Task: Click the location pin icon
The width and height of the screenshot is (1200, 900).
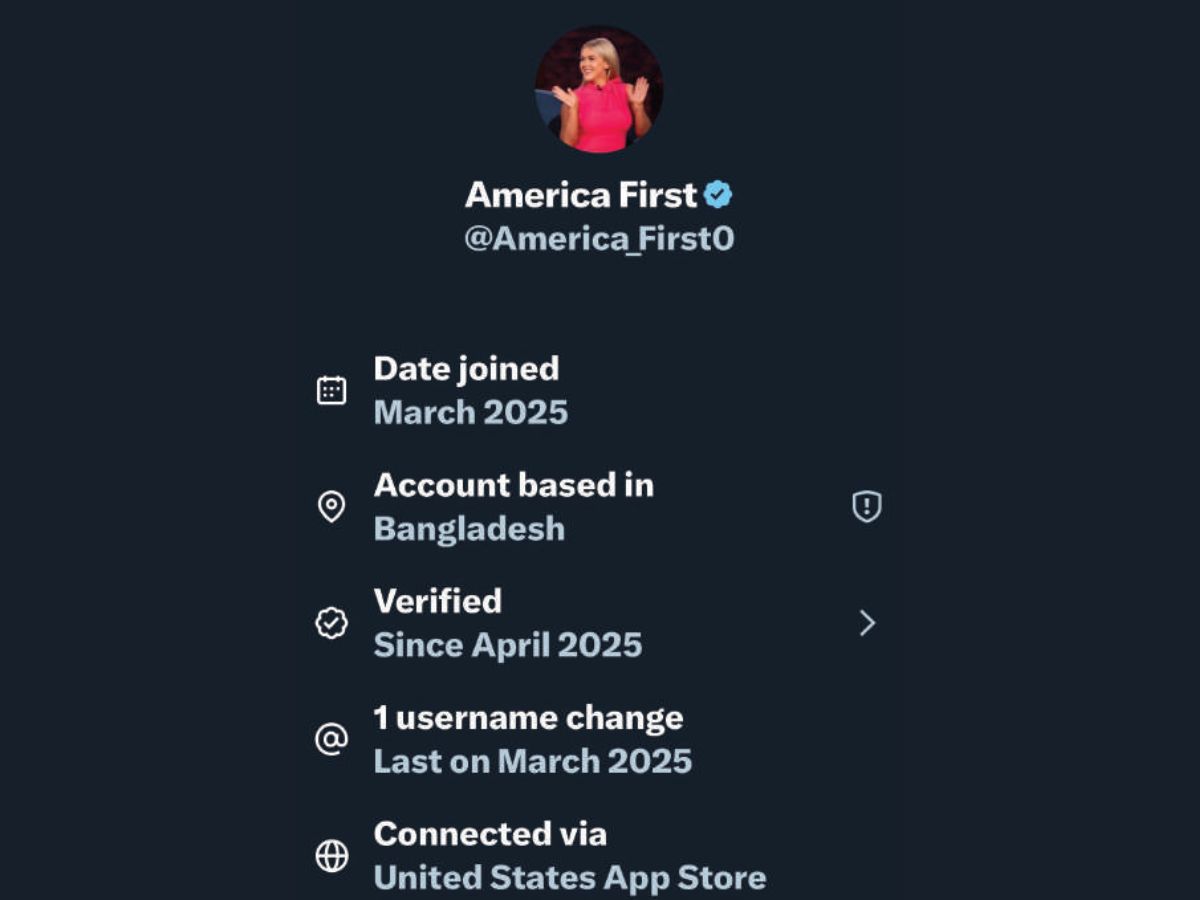Action: point(331,507)
